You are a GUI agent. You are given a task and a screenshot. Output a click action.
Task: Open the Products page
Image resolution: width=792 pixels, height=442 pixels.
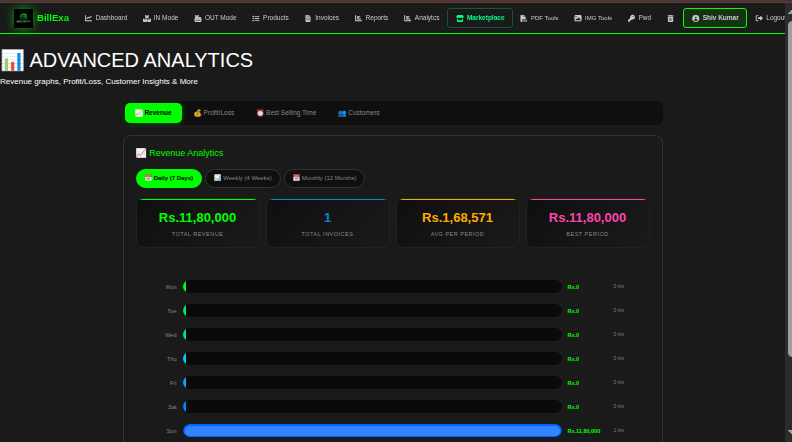coord(270,18)
